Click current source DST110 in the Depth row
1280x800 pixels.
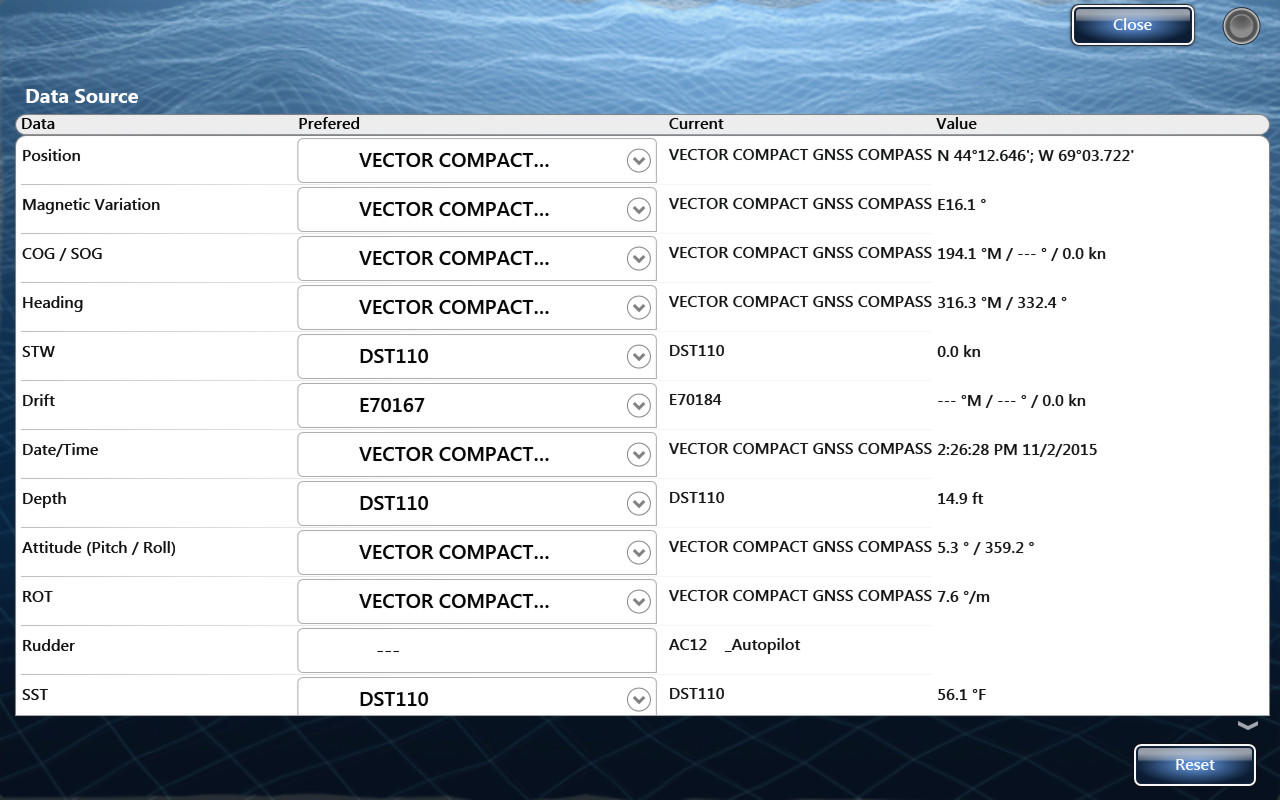pyautogui.click(x=696, y=497)
